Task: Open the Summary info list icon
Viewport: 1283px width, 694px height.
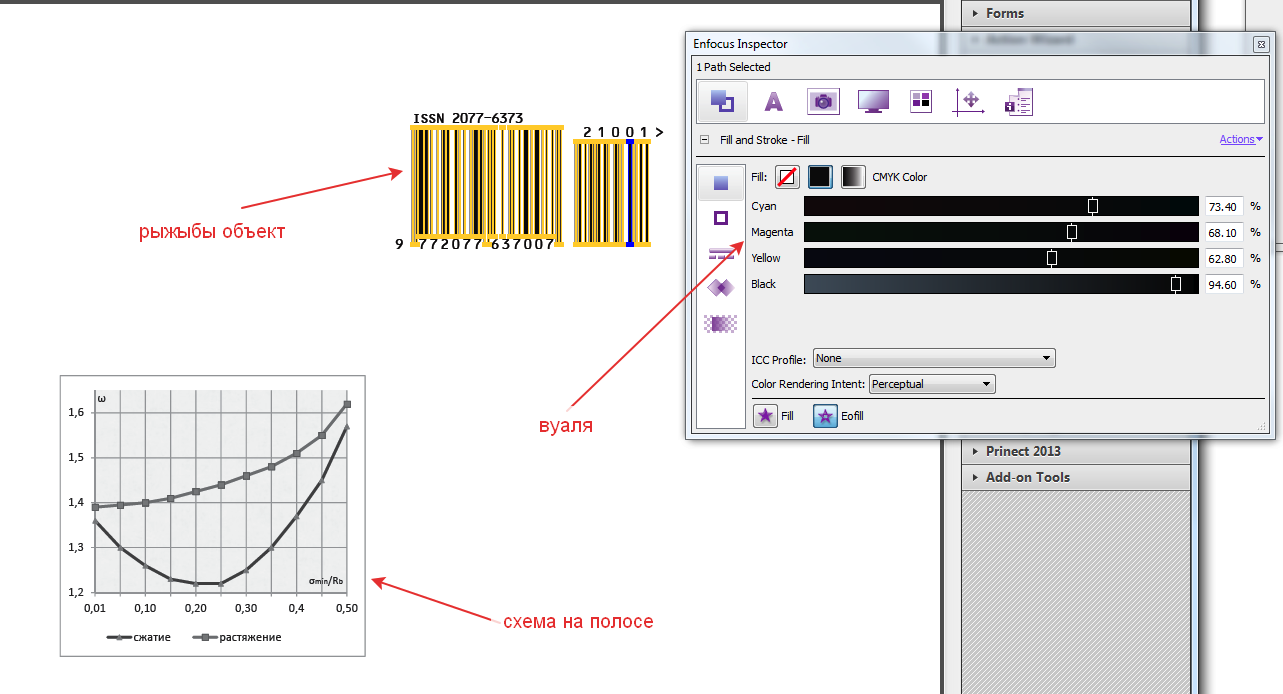Action: pos(1019,101)
